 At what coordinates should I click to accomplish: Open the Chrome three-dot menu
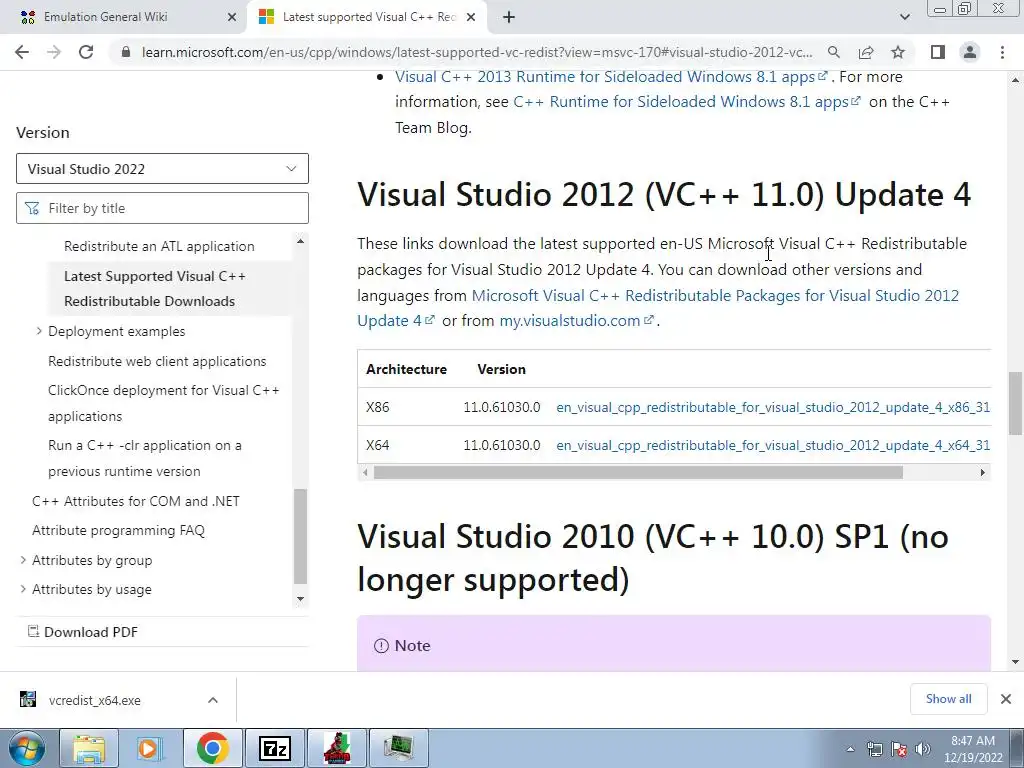point(1002,52)
